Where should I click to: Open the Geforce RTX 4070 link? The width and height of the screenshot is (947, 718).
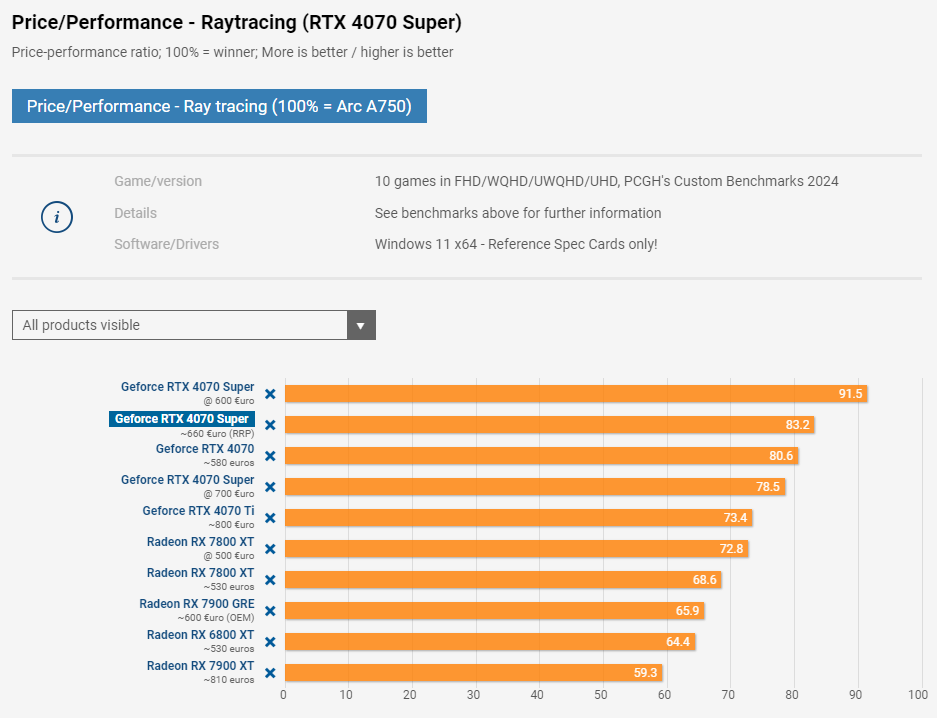(x=205, y=449)
